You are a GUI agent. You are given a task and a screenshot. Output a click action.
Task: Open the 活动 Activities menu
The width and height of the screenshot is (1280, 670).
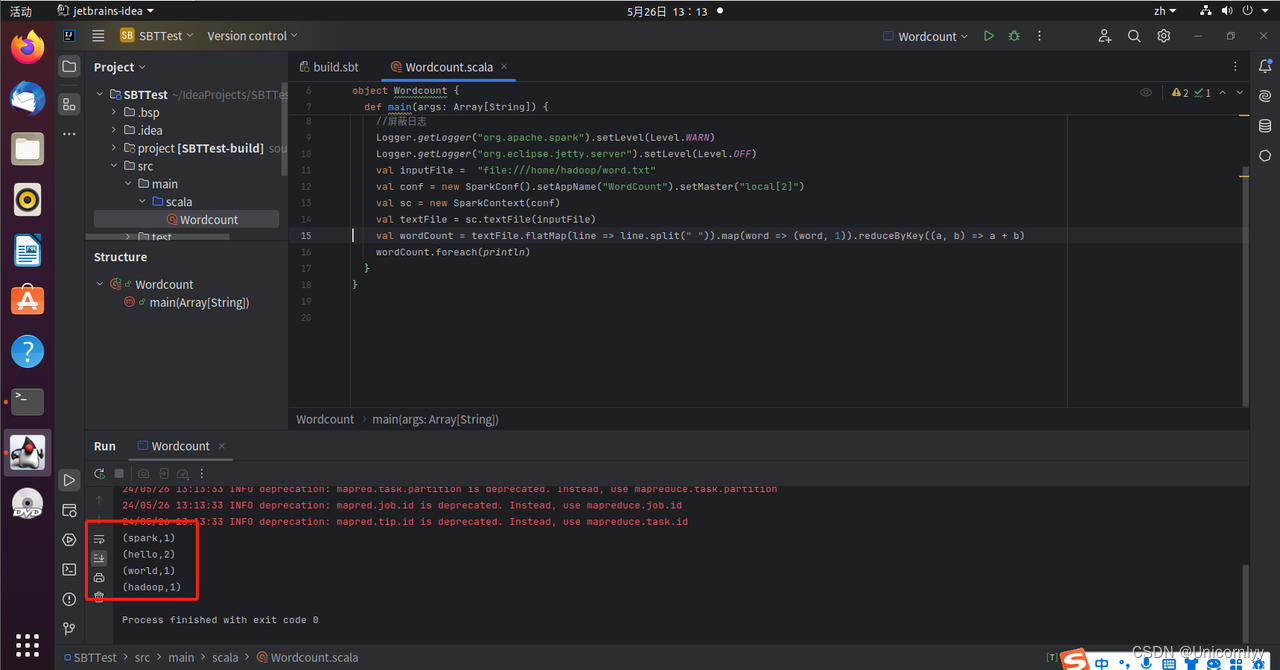(20, 11)
